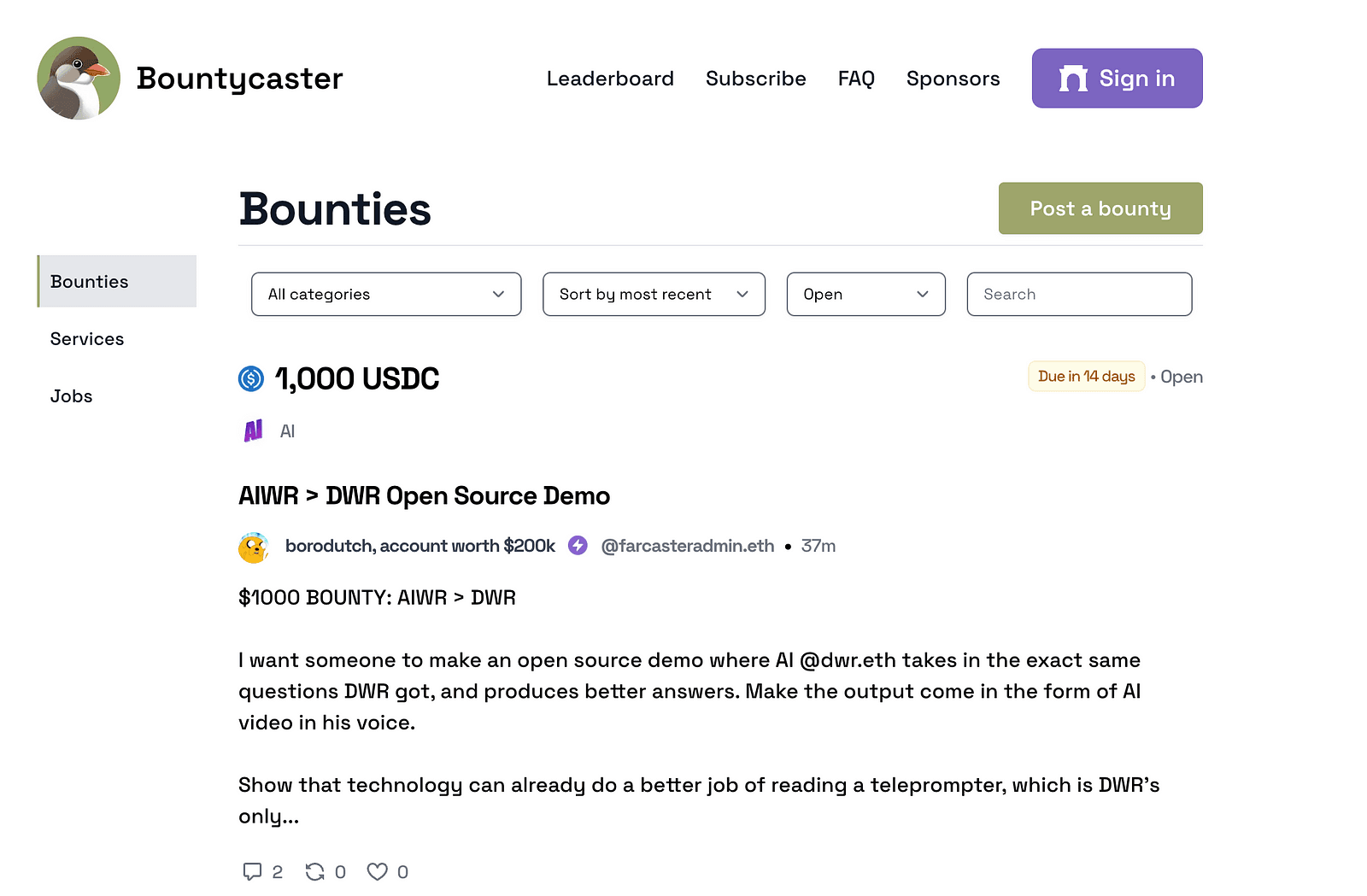Viewport: 1367px width, 896px height.
Task: Click the recast arrows icon
Action: [x=315, y=871]
